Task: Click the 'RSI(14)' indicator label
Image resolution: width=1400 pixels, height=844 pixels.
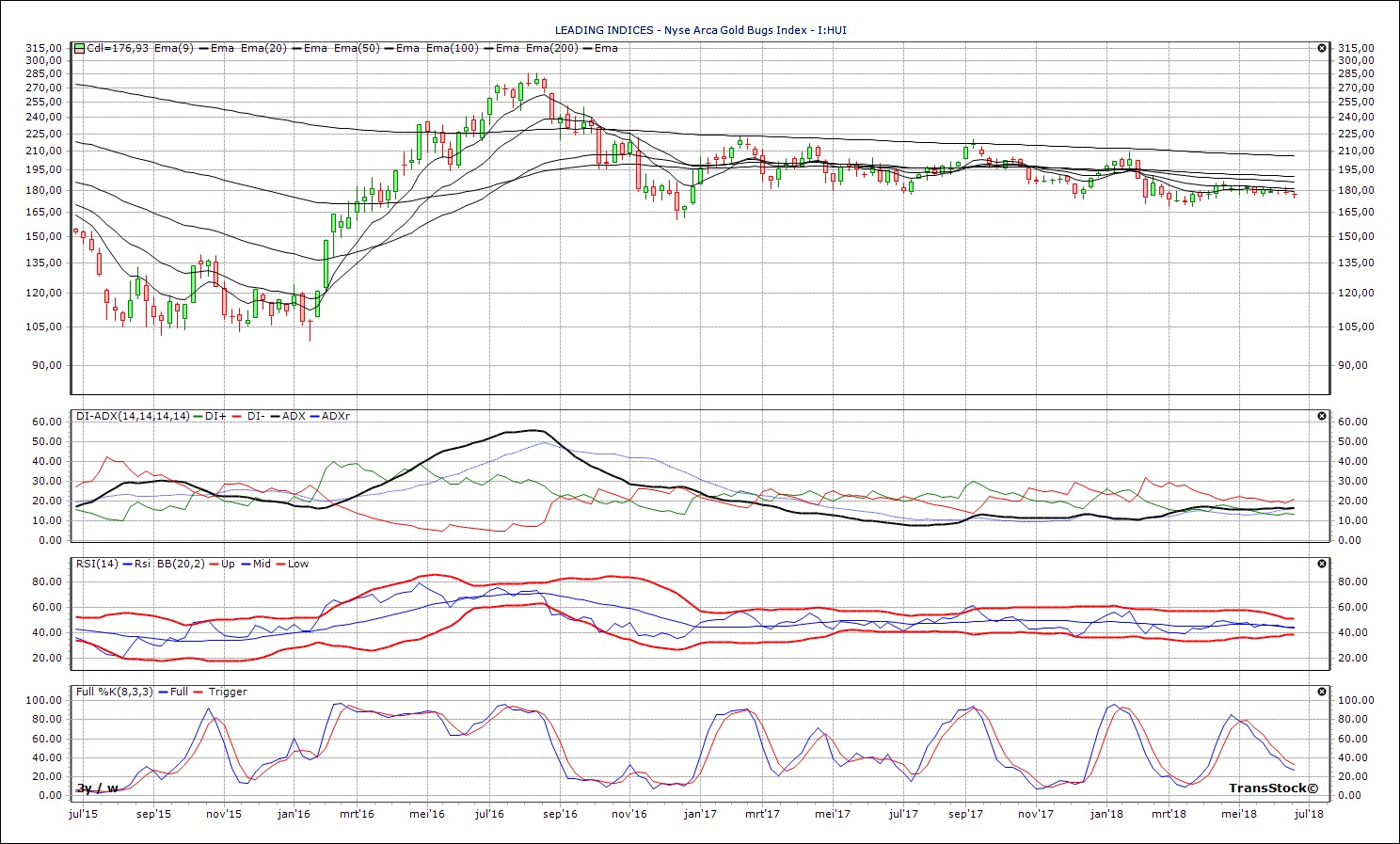Action: [x=97, y=564]
